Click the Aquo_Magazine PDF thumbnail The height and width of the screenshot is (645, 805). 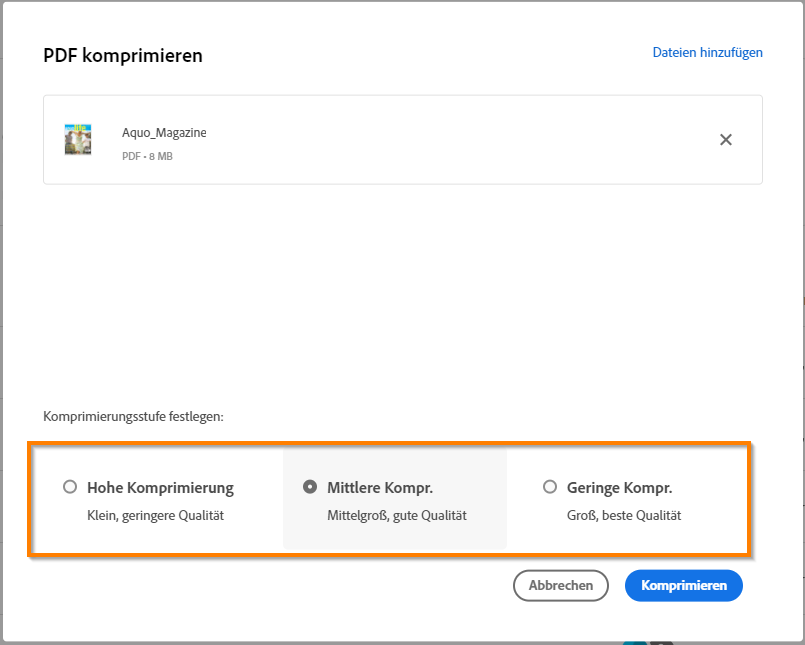click(78, 139)
